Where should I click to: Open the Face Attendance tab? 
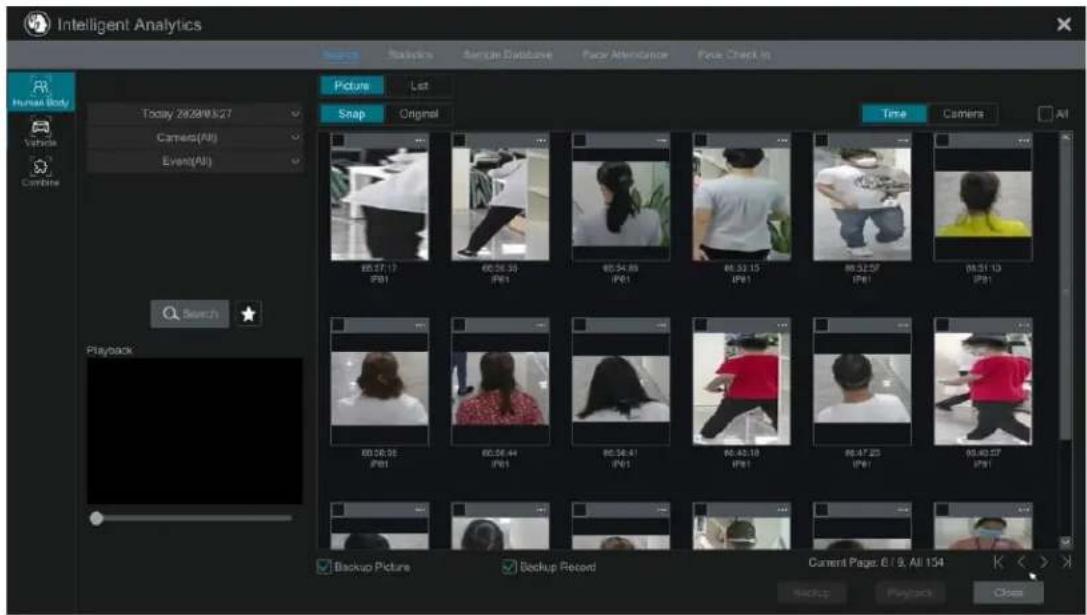[625, 55]
